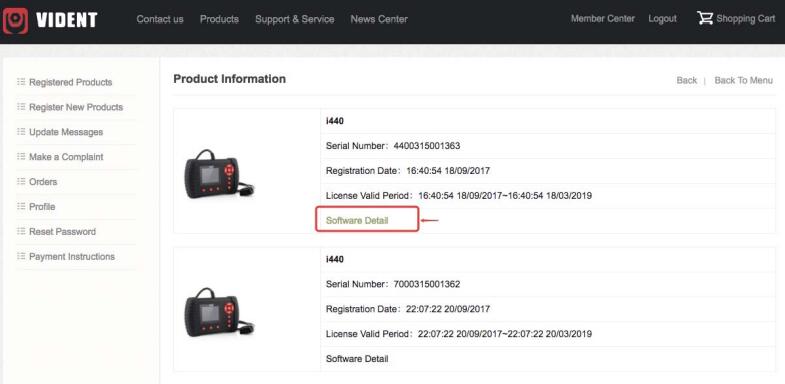Click the list icon beside Profile
The image size is (785, 384).
[21, 206]
